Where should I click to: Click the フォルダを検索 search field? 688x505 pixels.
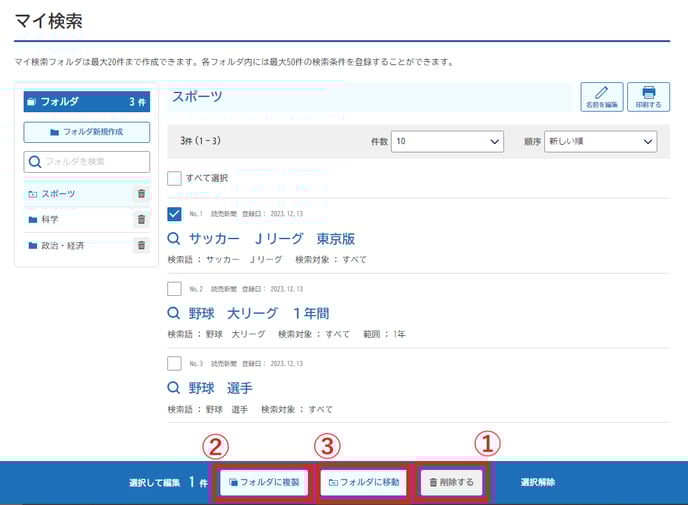(87, 161)
